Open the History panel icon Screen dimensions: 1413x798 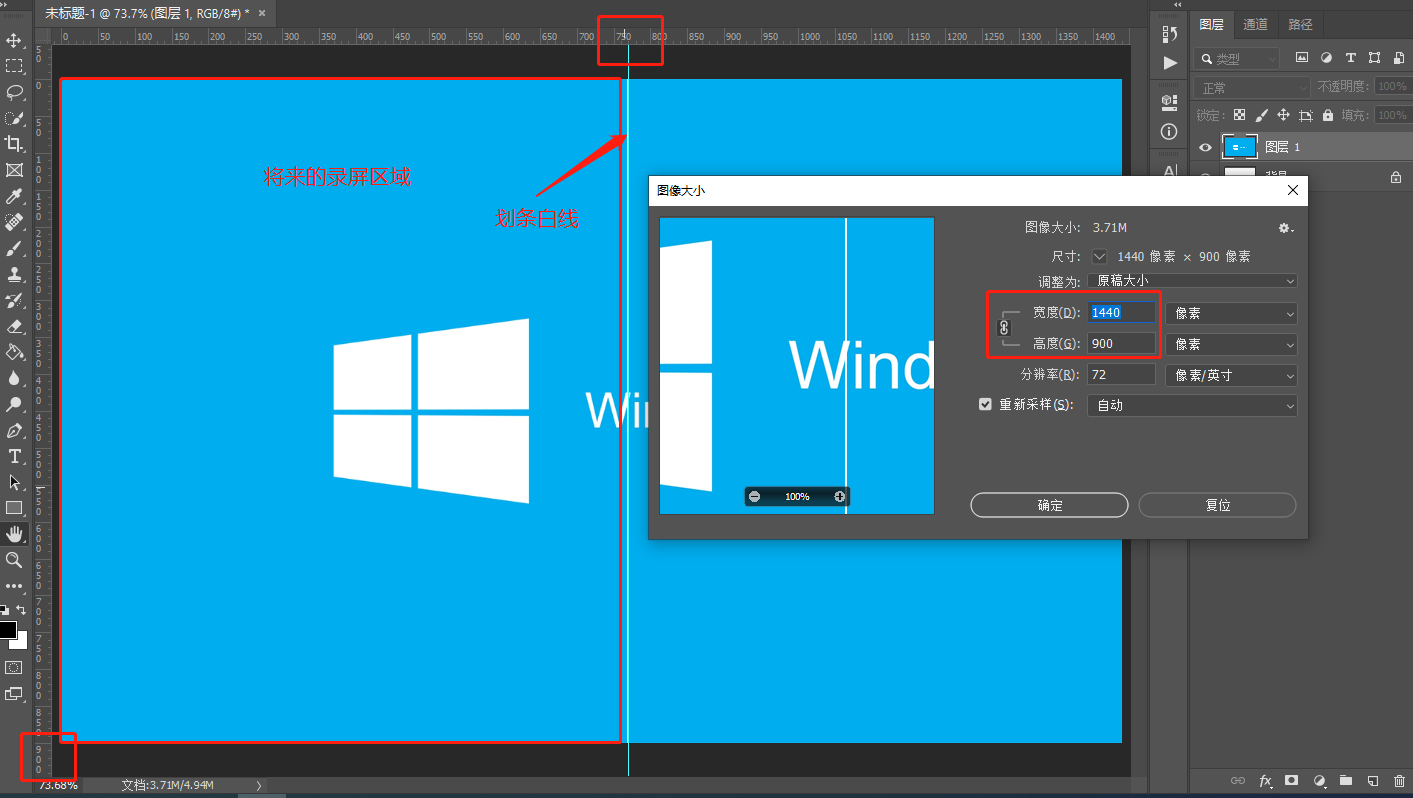click(x=1170, y=33)
